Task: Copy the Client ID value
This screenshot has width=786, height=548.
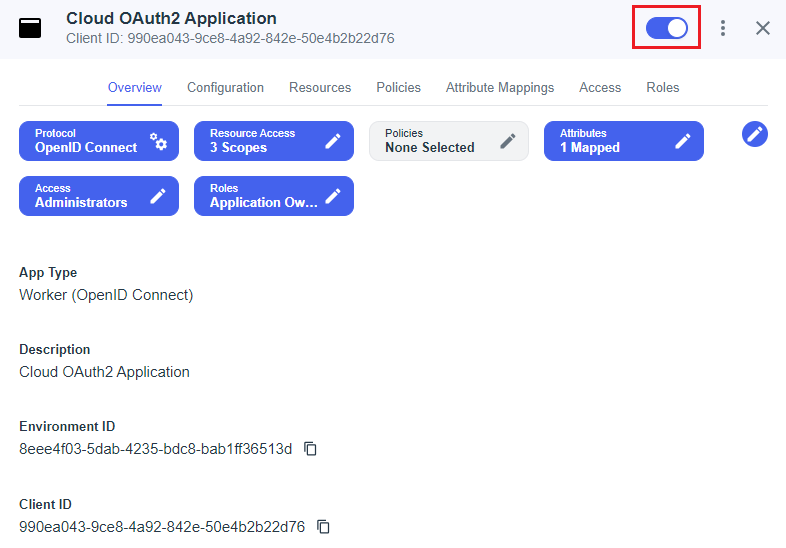Action: tap(323, 526)
